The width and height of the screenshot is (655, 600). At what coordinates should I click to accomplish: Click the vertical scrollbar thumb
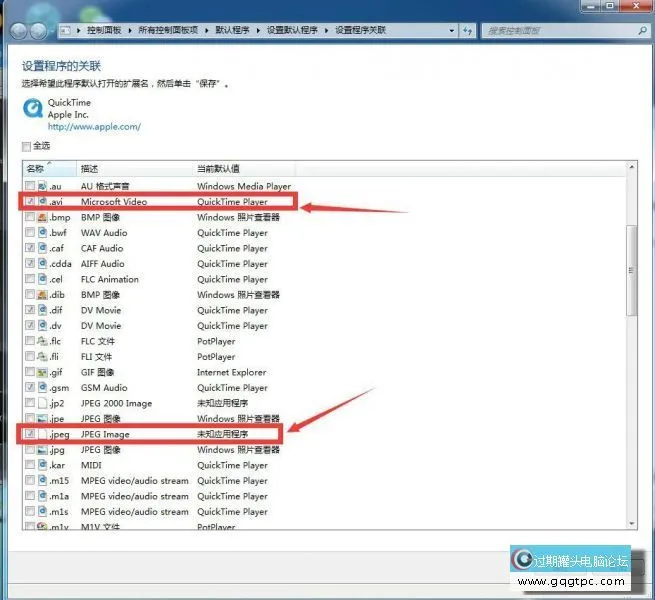[632, 271]
